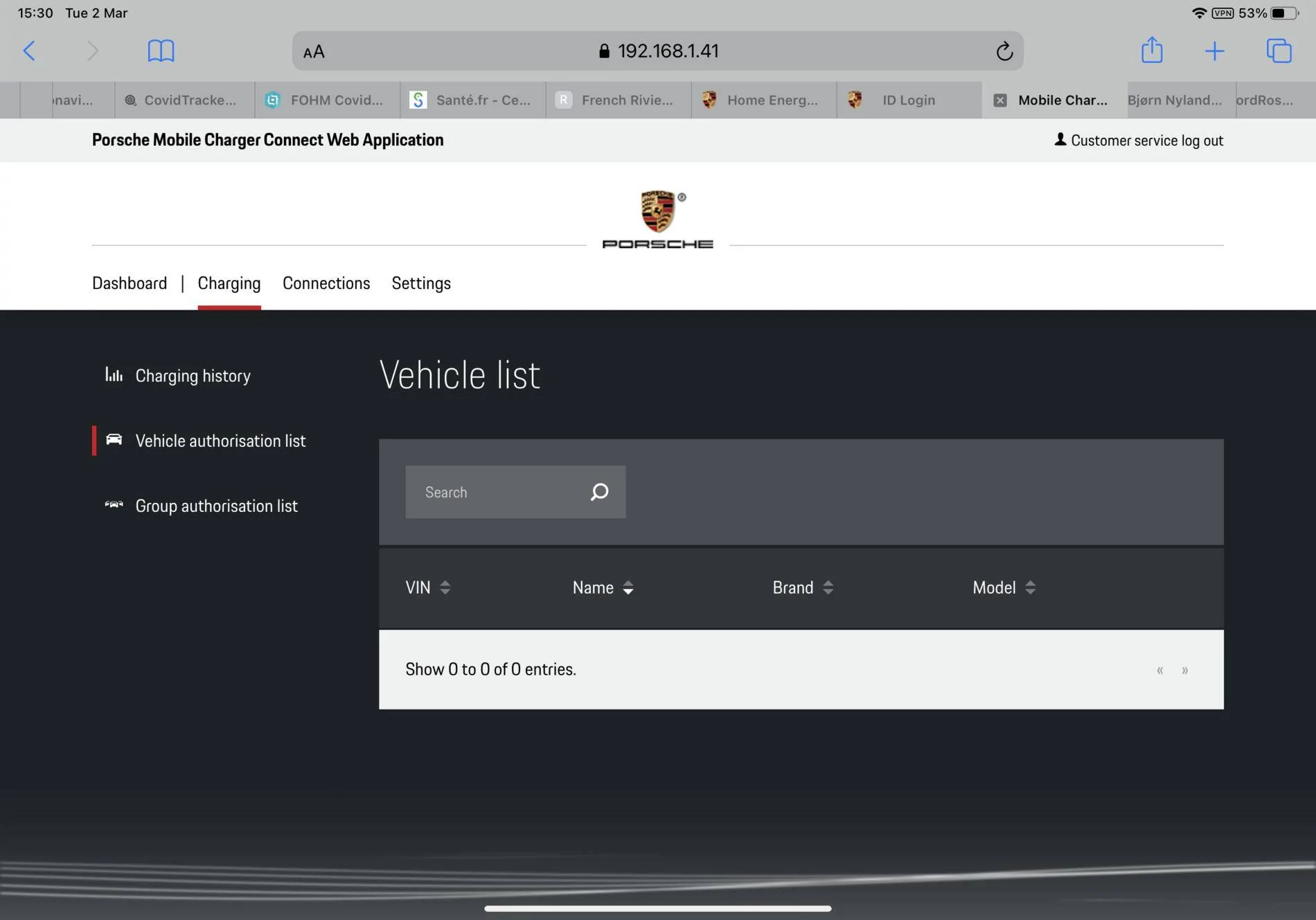The height and width of the screenshot is (920, 1316).
Task: Go back with Safari's back arrow
Action: pyautogui.click(x=29, y=51)
